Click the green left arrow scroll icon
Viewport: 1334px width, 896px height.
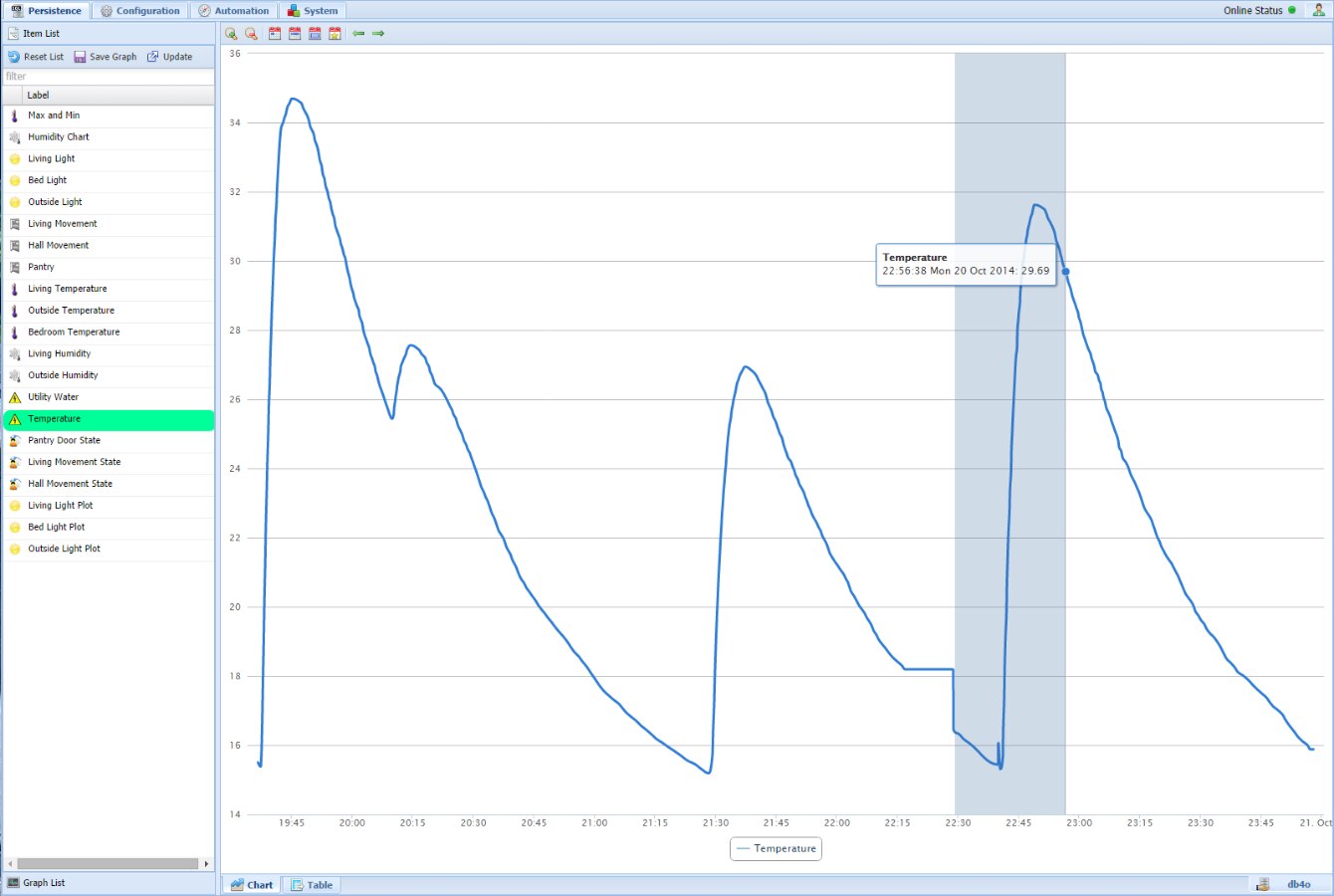coord(358,33)
